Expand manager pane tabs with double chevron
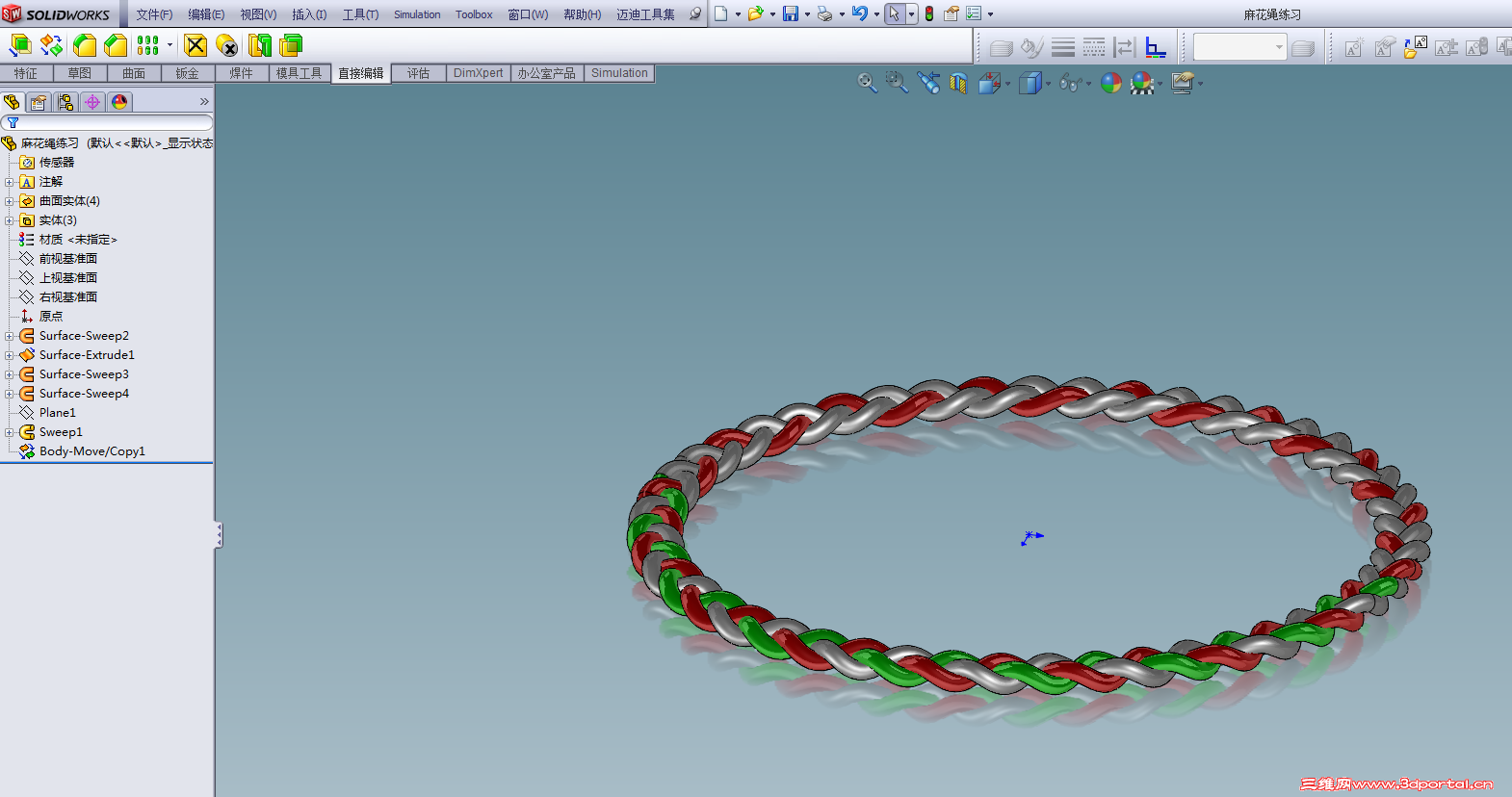The image size is (1512, 797). click(204, 102)
